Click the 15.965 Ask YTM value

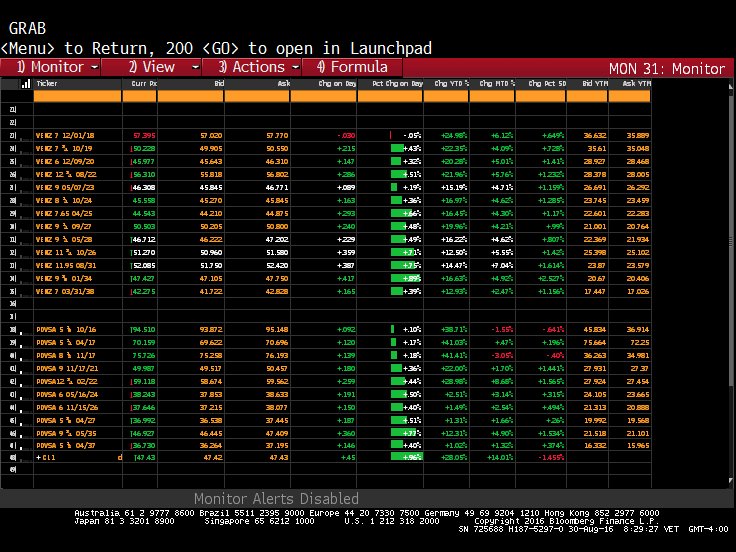pyautogui.click(x=638, y=445)
